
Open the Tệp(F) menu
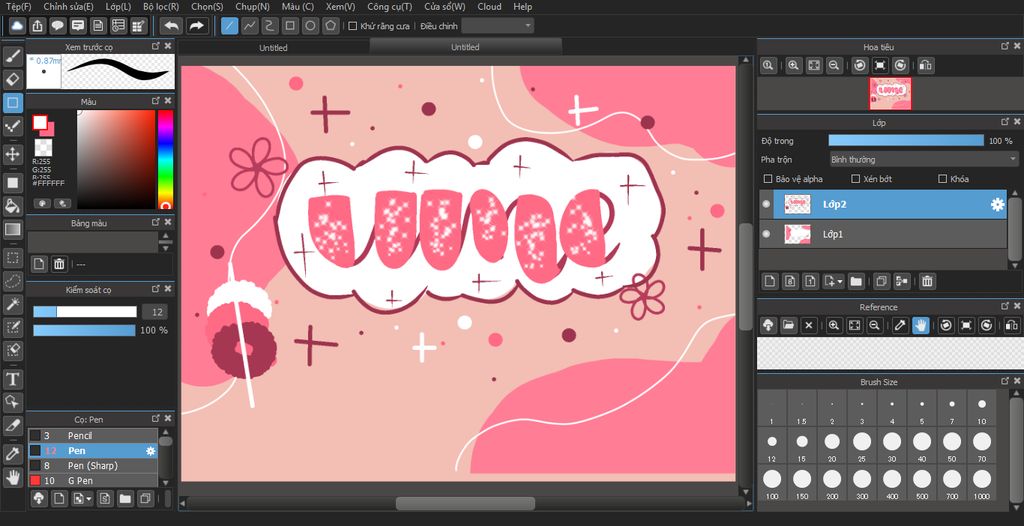18,7
